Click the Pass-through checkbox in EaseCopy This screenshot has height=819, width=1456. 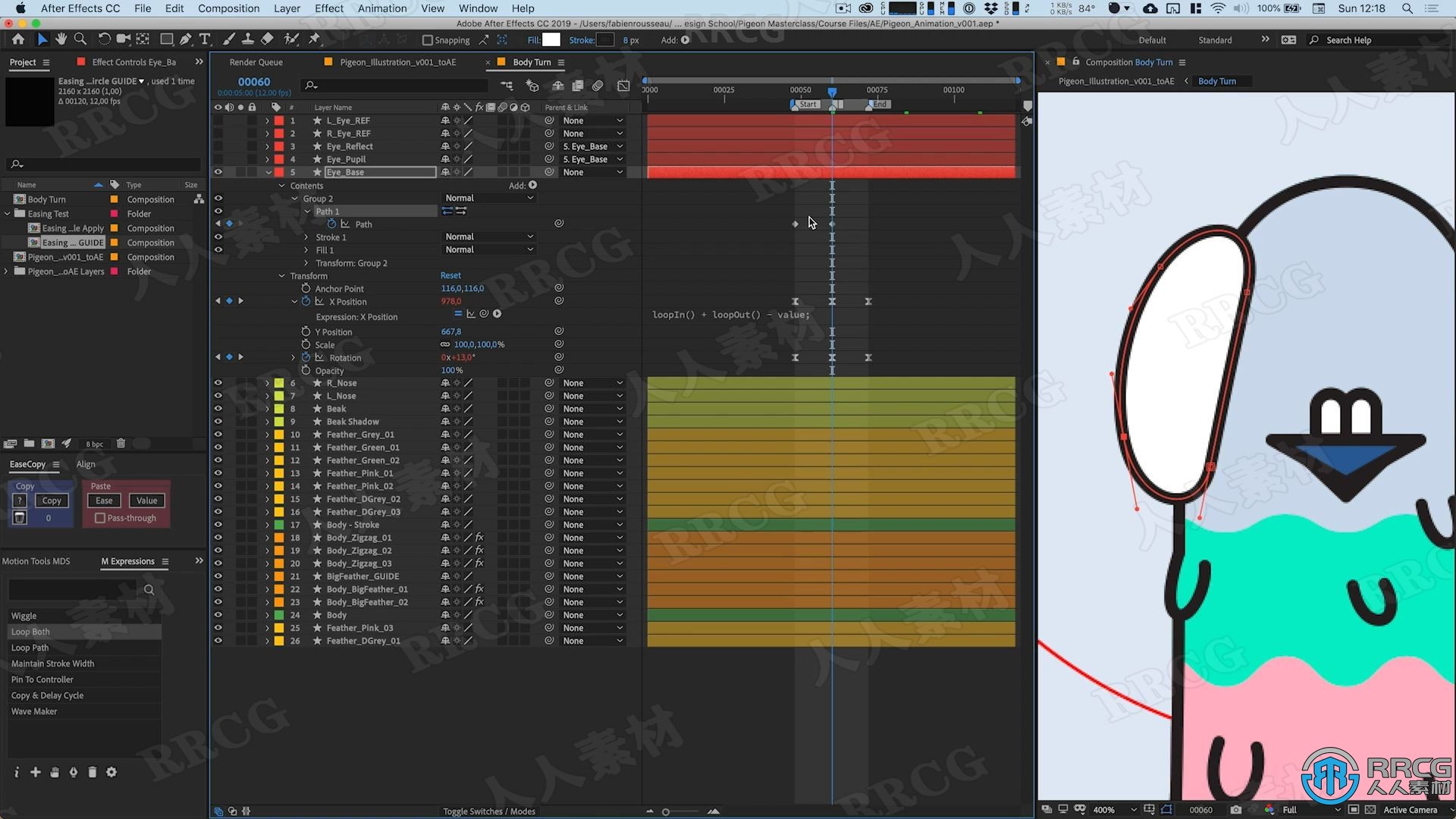(x=99, y=518)
